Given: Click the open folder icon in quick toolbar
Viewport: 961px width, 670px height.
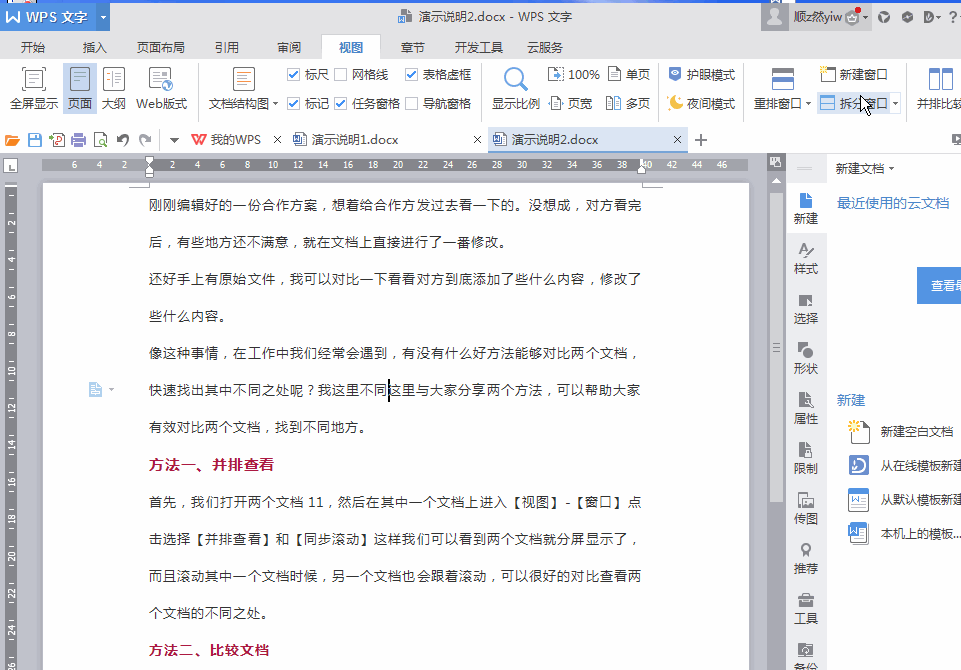Looking at the screenshot, I should click(12, 140).
